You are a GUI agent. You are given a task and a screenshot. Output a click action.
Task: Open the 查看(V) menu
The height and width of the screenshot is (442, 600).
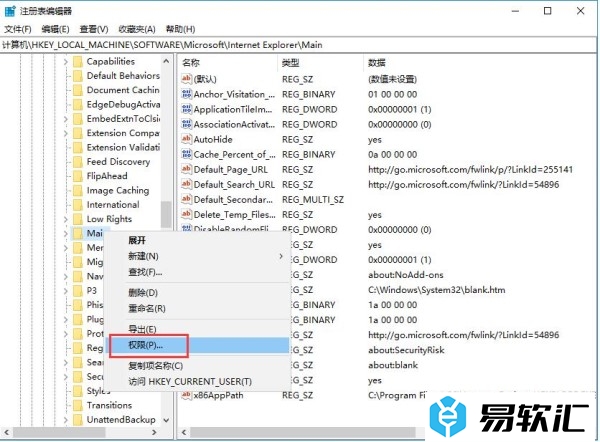point(94,29)
